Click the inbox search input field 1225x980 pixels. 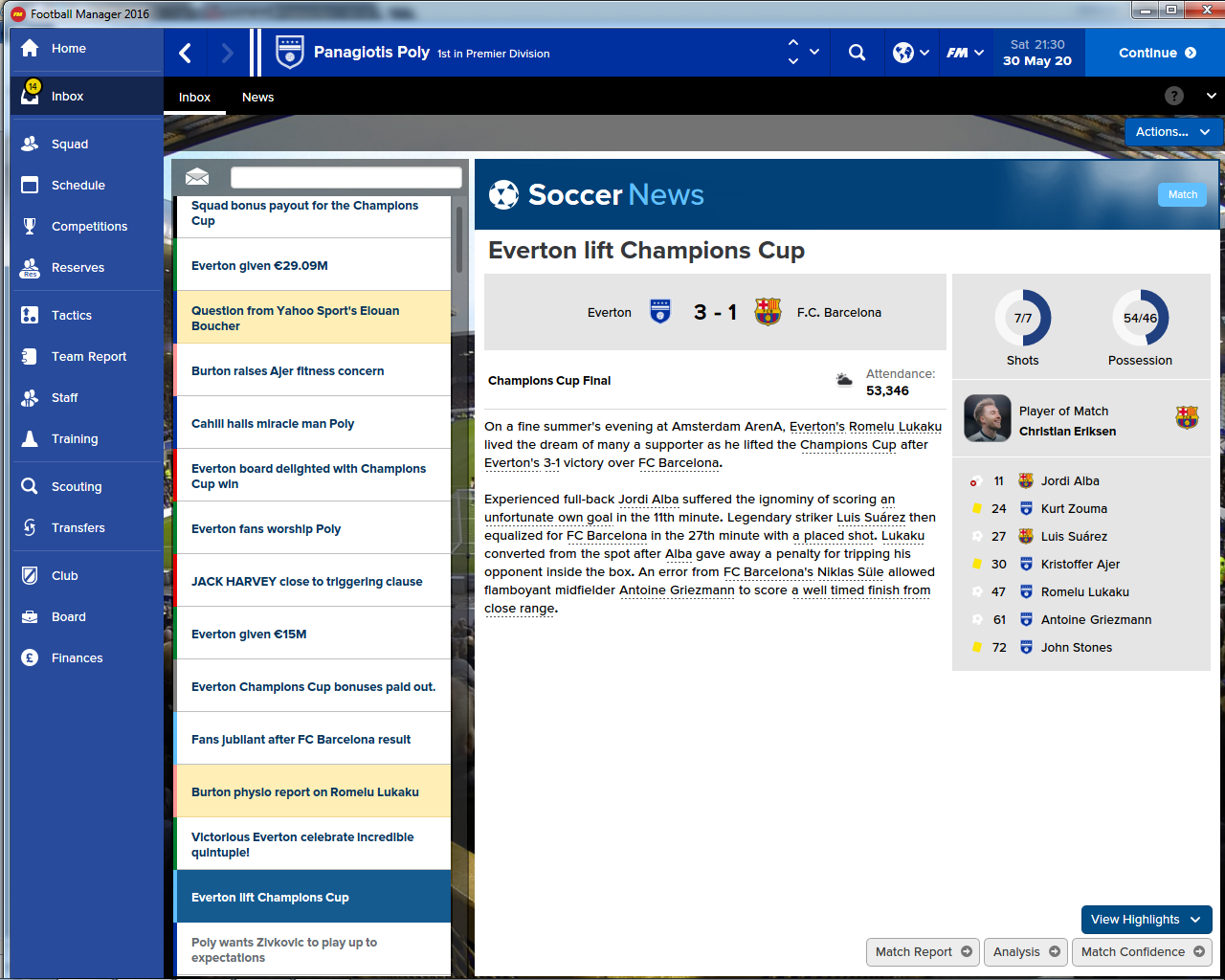(x=346, y=177)
